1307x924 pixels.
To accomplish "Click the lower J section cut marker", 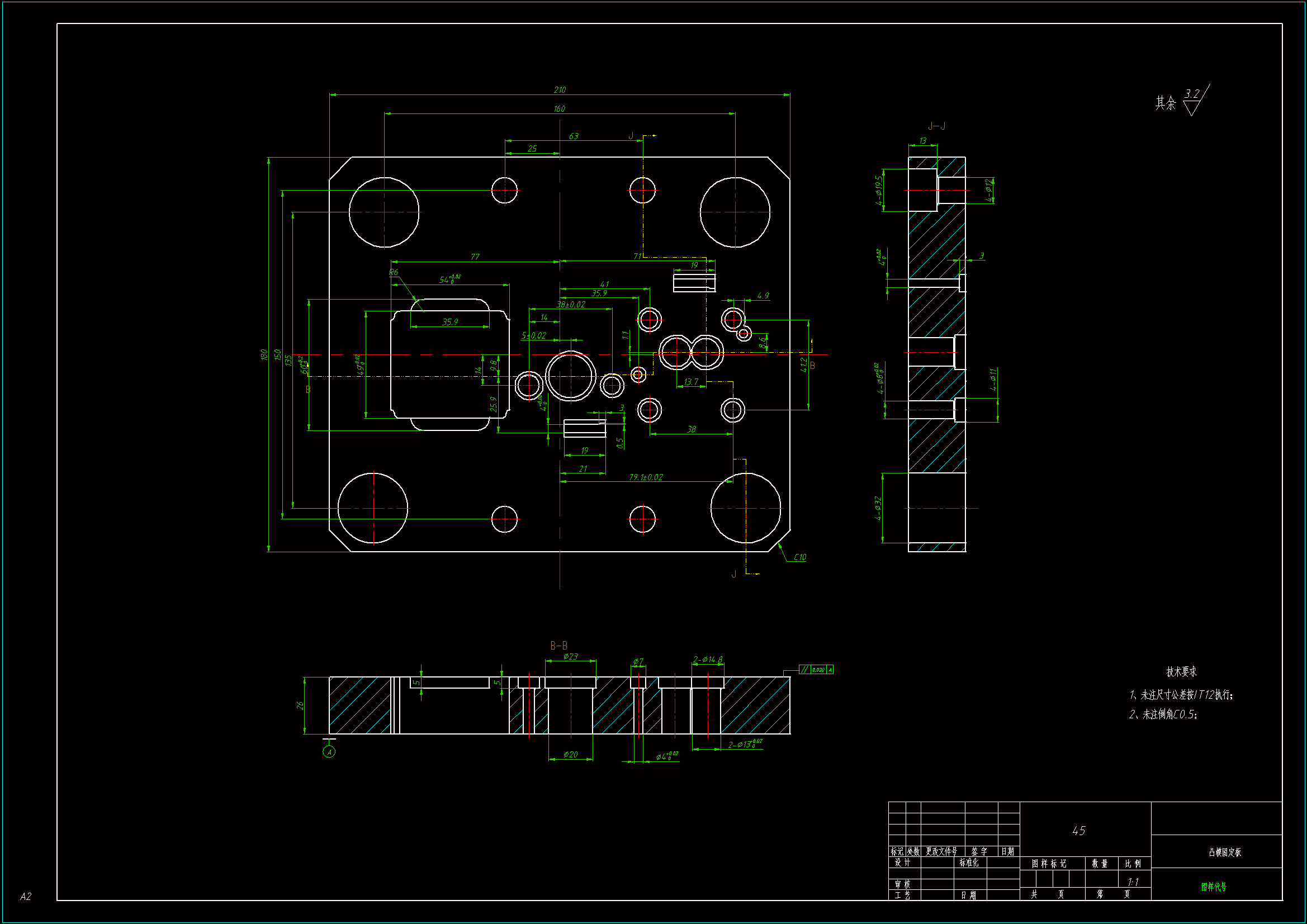I will [x=734, y=574].
